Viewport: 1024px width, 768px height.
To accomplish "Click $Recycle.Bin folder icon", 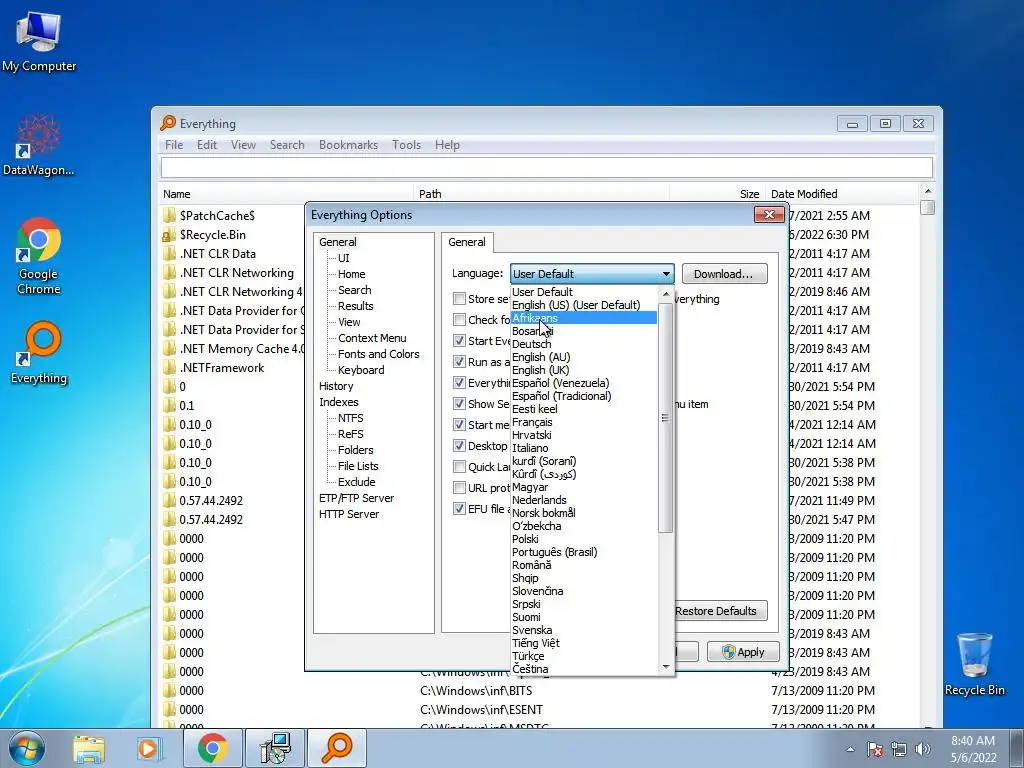I will 169,234.
